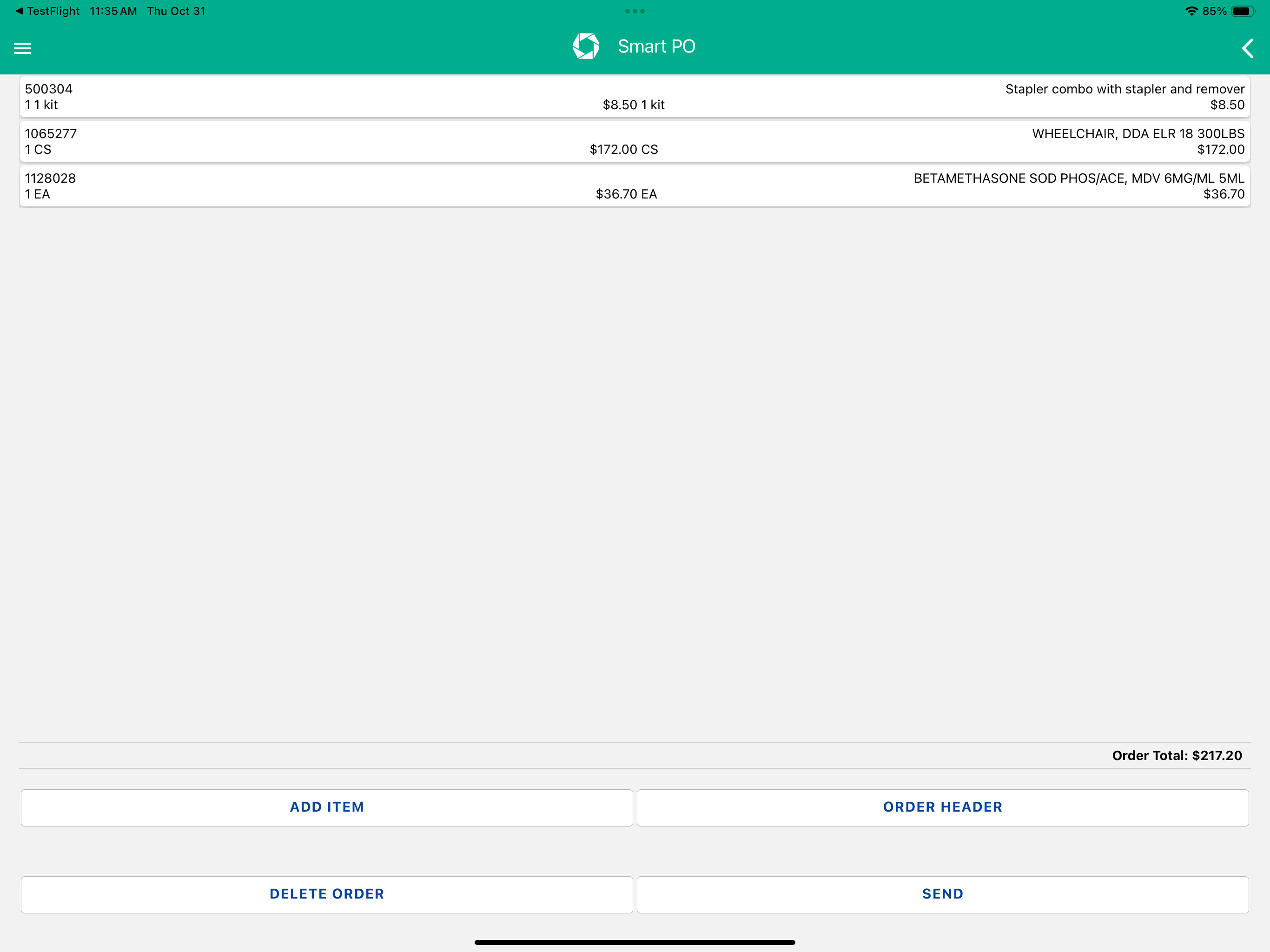The width and height of the screenshot is (1270, 952).
Task: Click the 1 CS quantity text
Action: pos(38,150)
